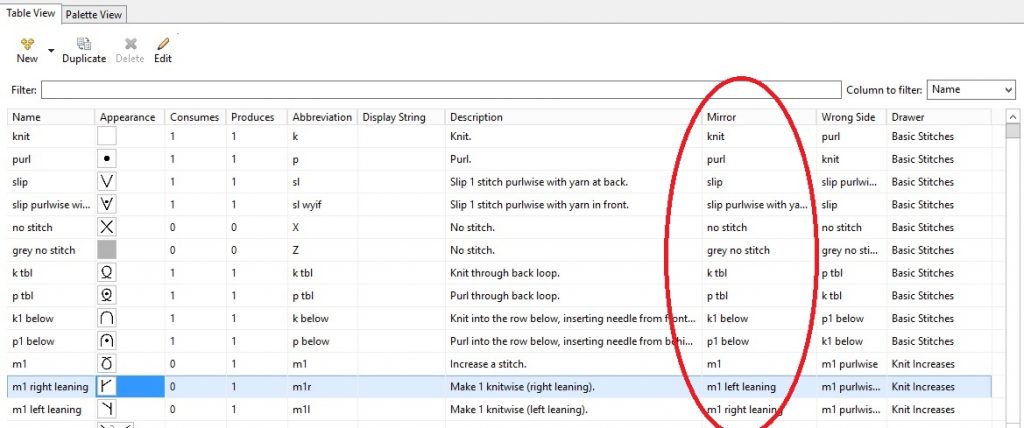The height and width of the screenshot is (428, 1024).
Task: Click the 'grey no stitch' mirror cell
Action: coord(738,250)
